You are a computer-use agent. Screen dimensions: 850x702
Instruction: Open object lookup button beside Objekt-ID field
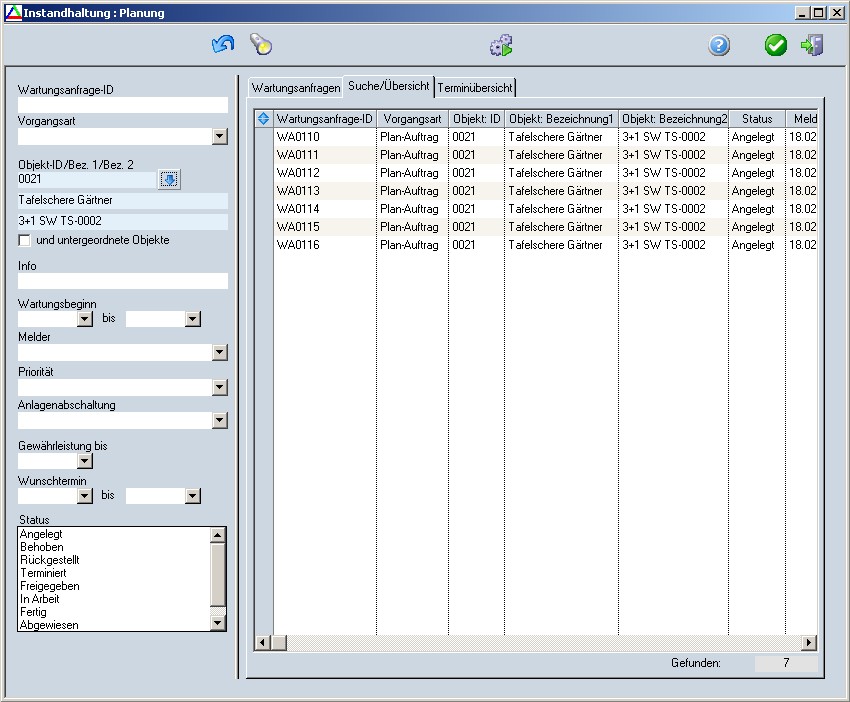coord(170,179)
